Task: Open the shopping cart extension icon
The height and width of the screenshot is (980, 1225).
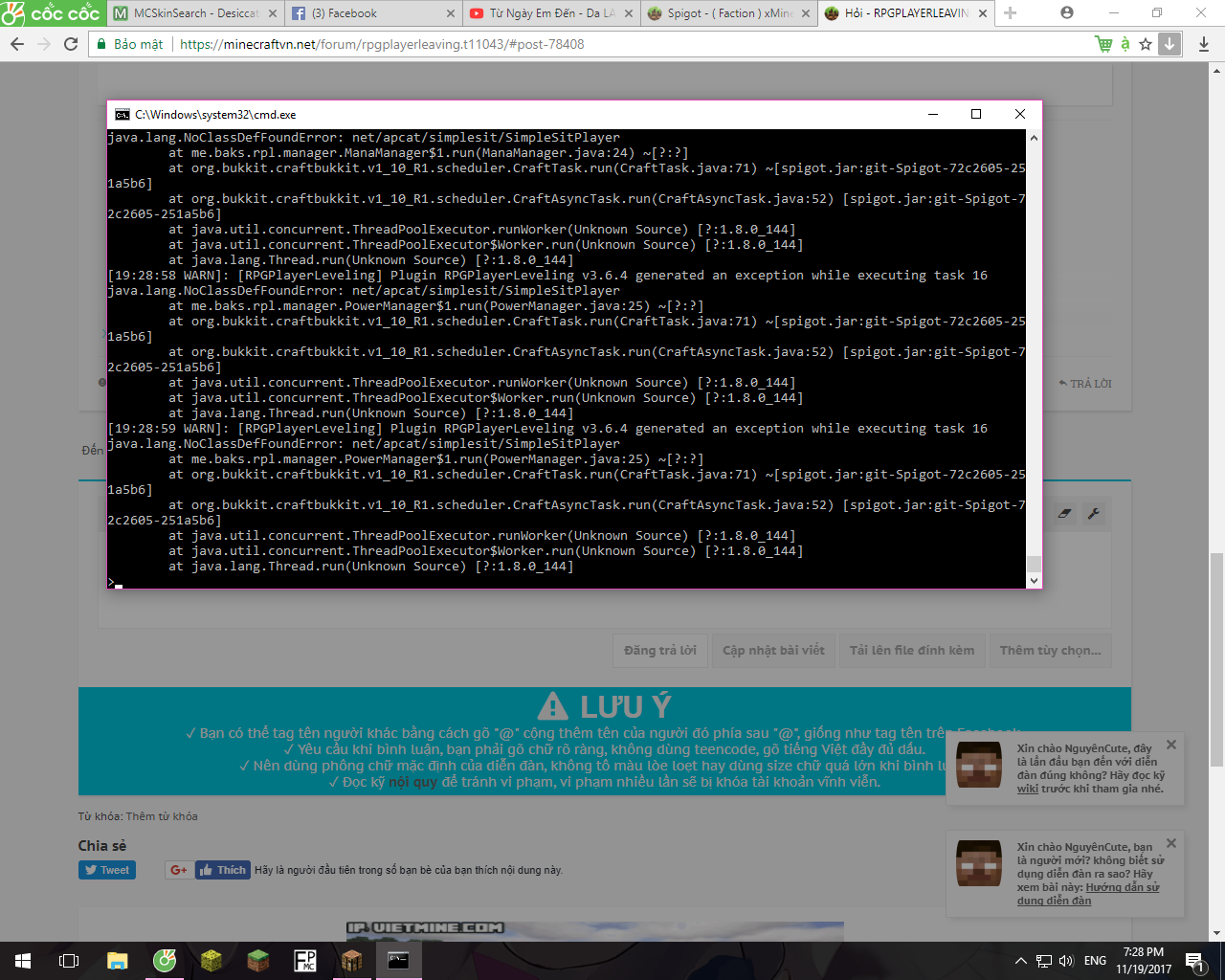Action: click(x=1103, y=44)
